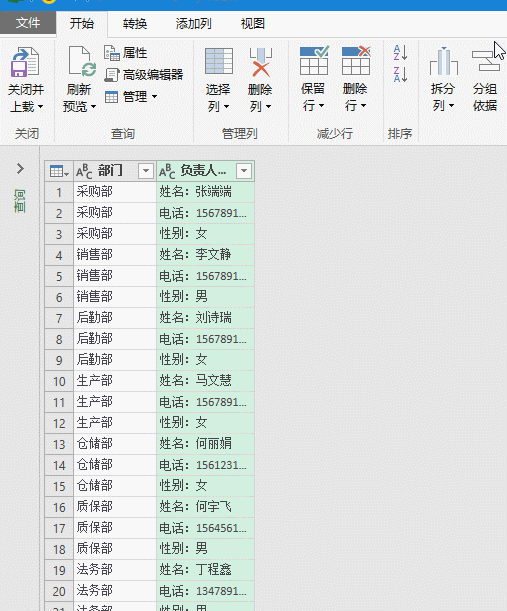
Task: Switch to the 添加列 tab
Action: point(194,23)
